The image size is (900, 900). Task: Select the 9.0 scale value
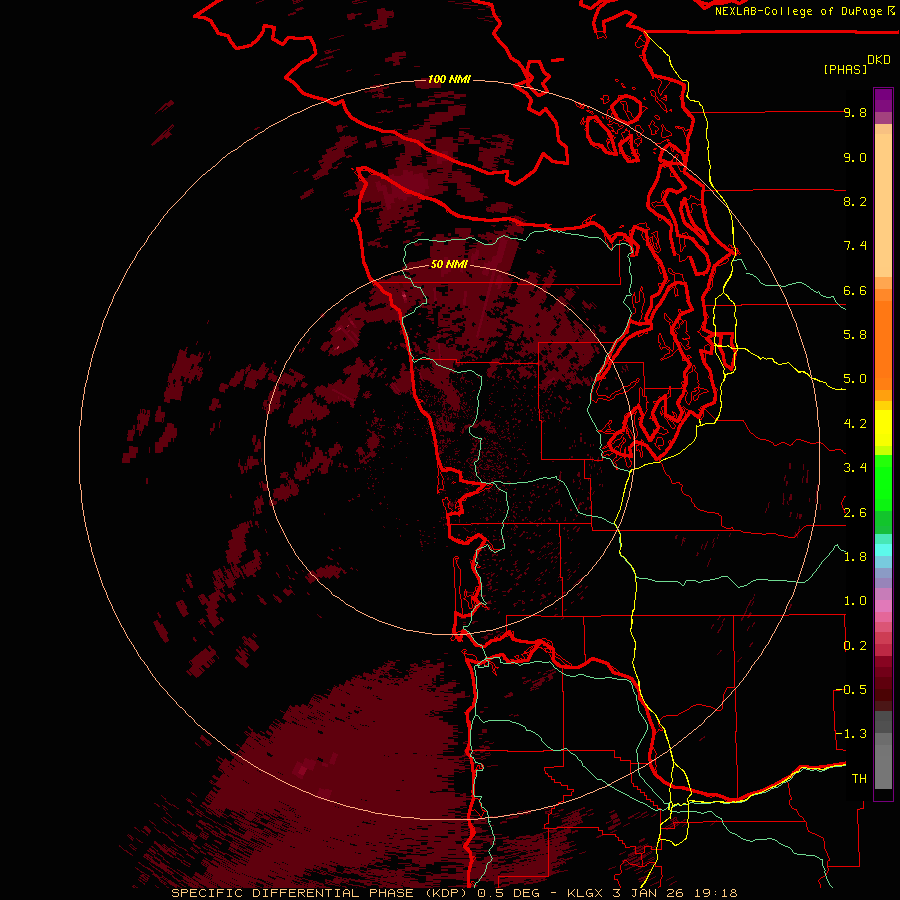pyautogui.click(x=855, y=157)
